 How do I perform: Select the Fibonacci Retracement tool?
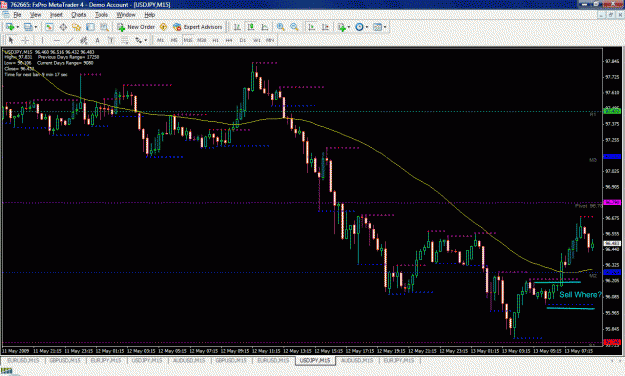(124, 40)
